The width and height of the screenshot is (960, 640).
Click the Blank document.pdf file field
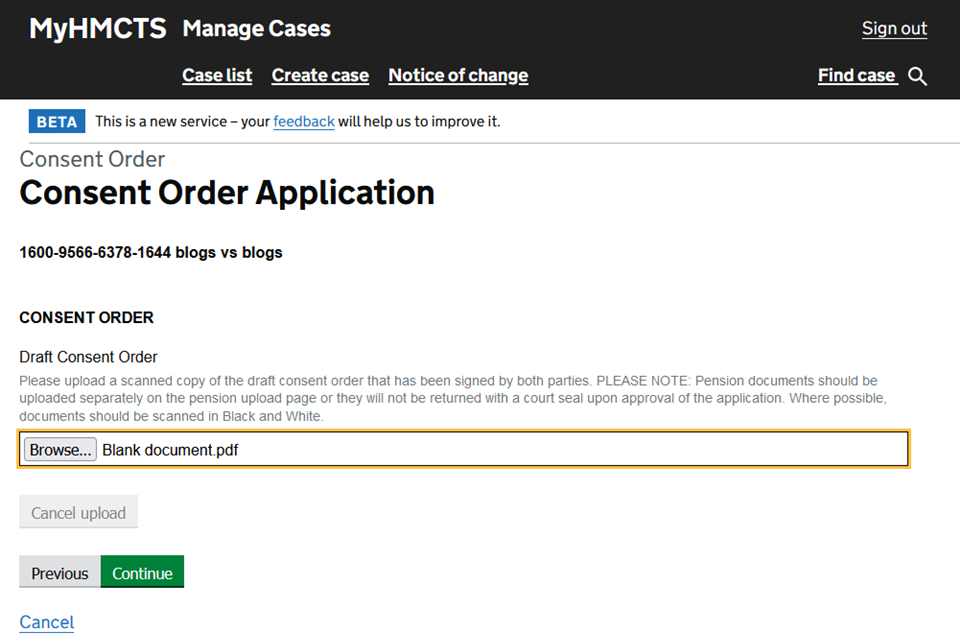coord(500,450)
